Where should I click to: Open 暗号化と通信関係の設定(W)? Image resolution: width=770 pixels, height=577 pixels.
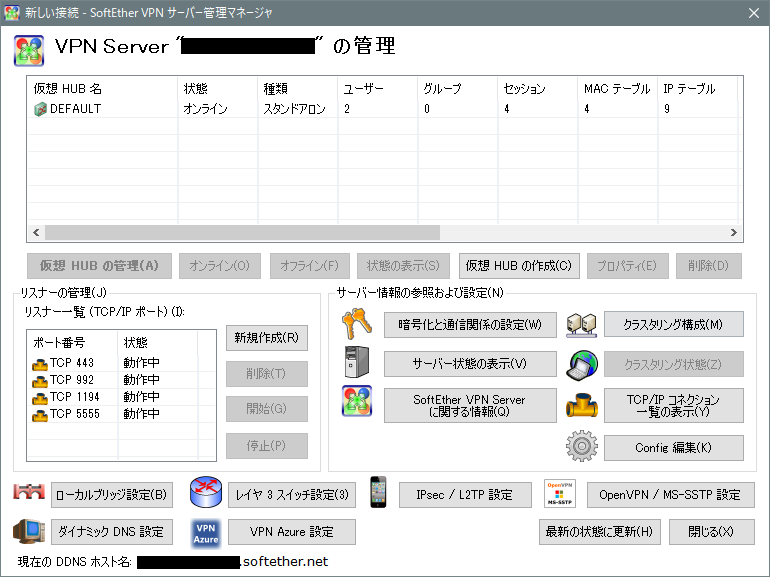click(470, 325)
